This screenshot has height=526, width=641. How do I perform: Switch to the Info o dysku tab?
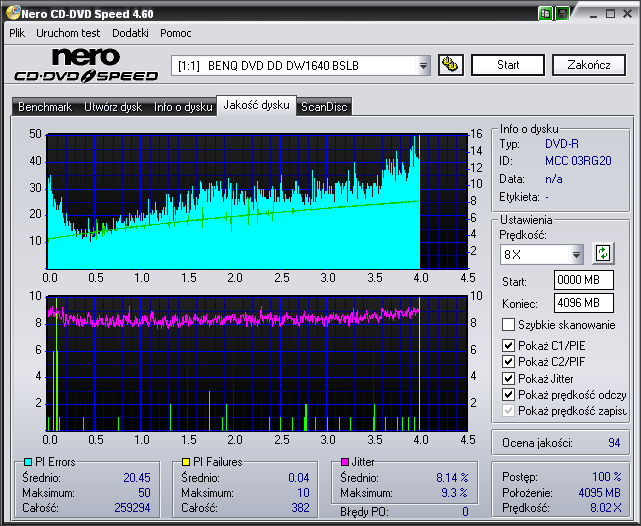pos(183,107)
